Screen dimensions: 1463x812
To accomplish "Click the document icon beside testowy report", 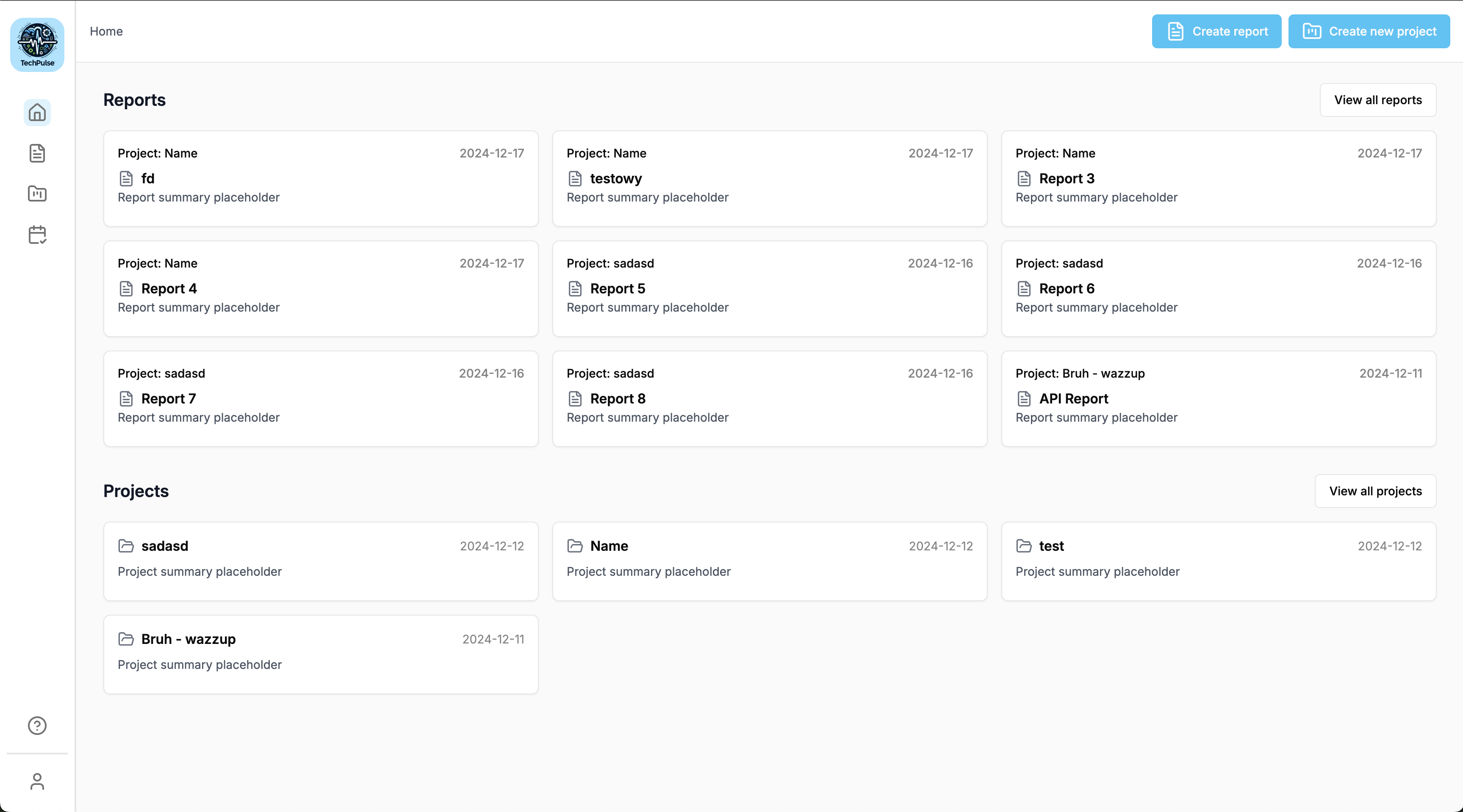I will point(575,179).
